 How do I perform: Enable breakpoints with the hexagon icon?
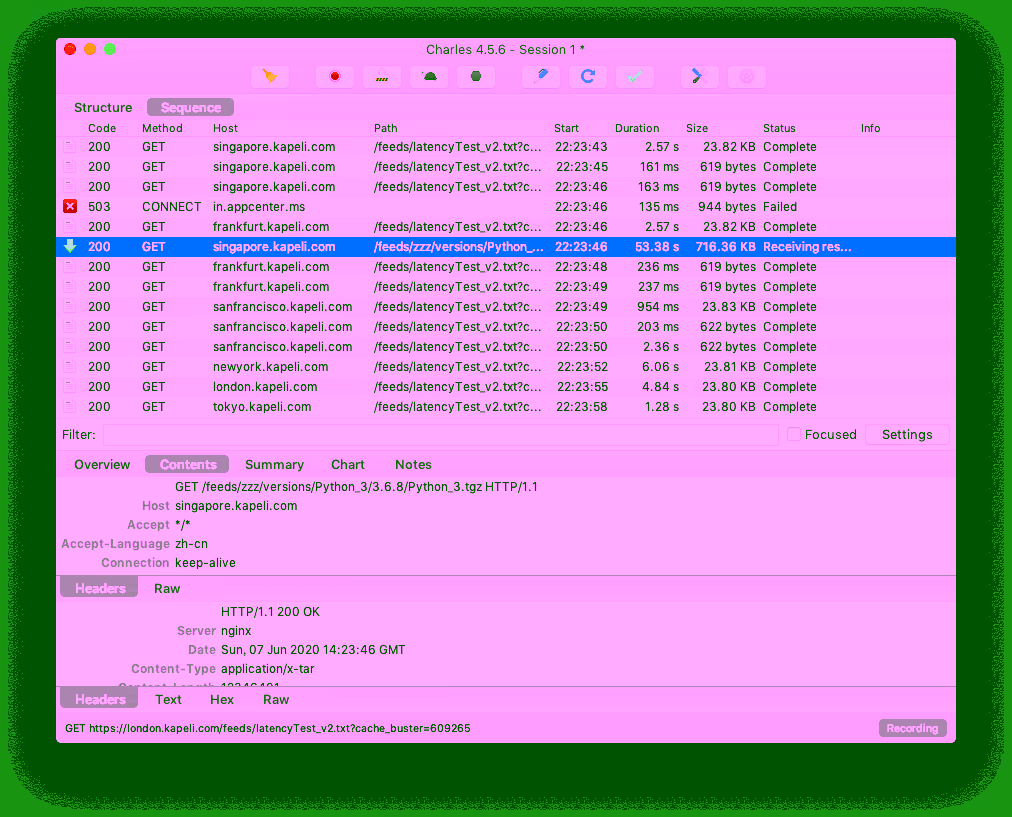[x=476, y=76]
